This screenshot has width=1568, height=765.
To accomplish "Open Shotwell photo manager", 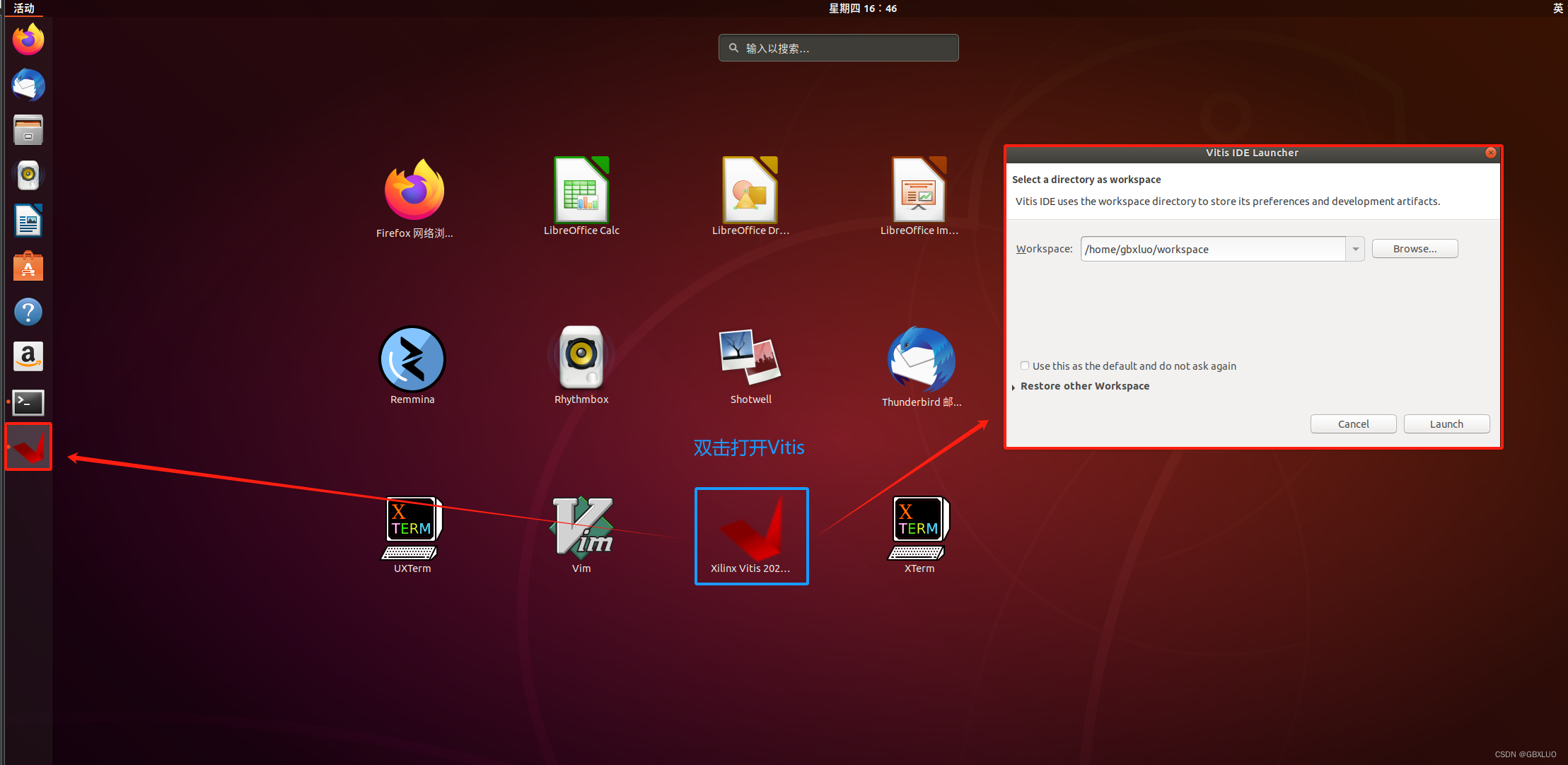I will coord(750,358).
